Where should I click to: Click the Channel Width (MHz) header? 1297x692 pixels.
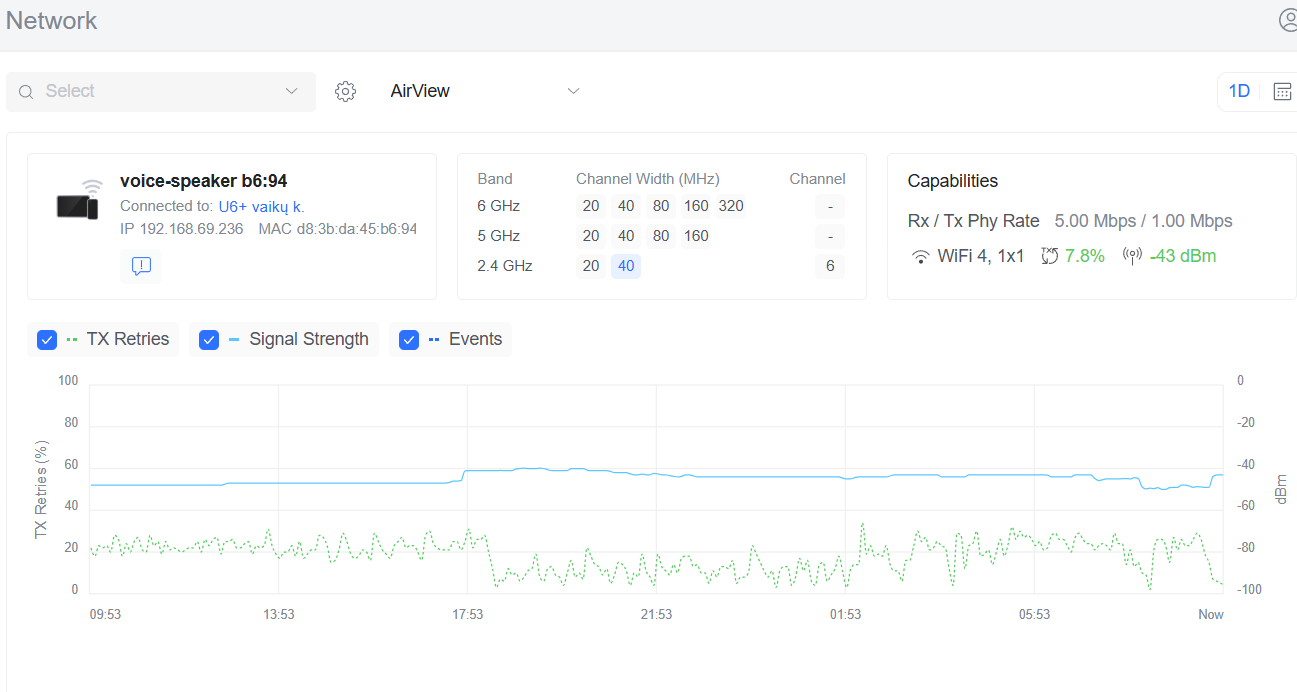[648, 179]
